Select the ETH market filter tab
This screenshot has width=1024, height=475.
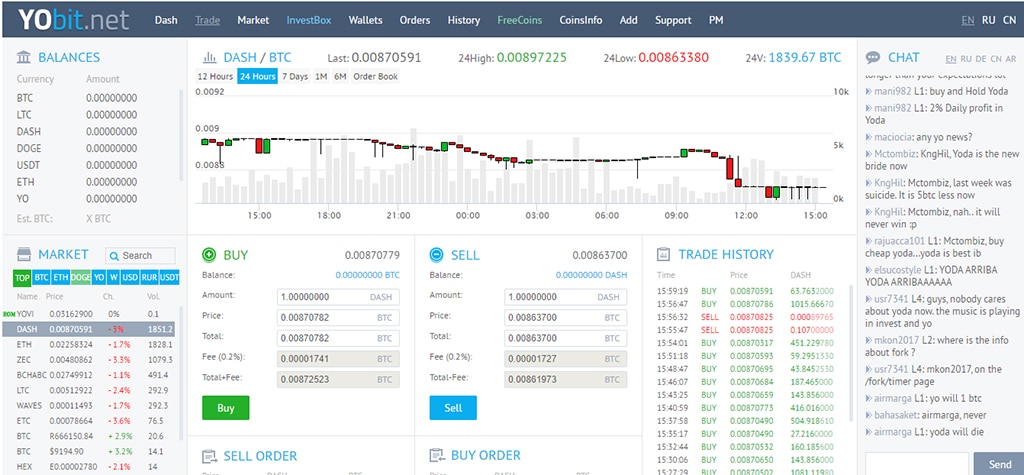coord(61,278)
